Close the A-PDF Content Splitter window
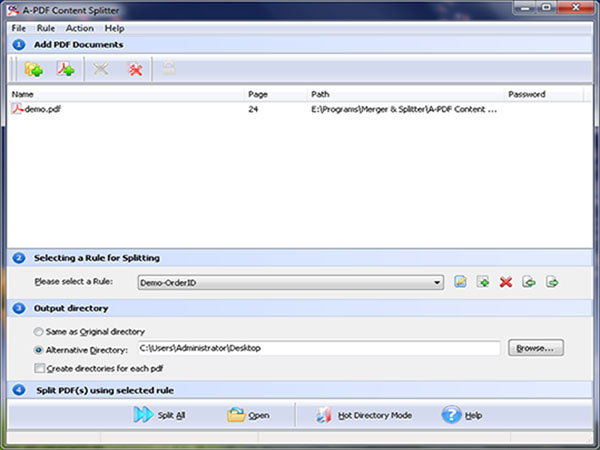This screenshot has height=450, width=600. (576, 8)
